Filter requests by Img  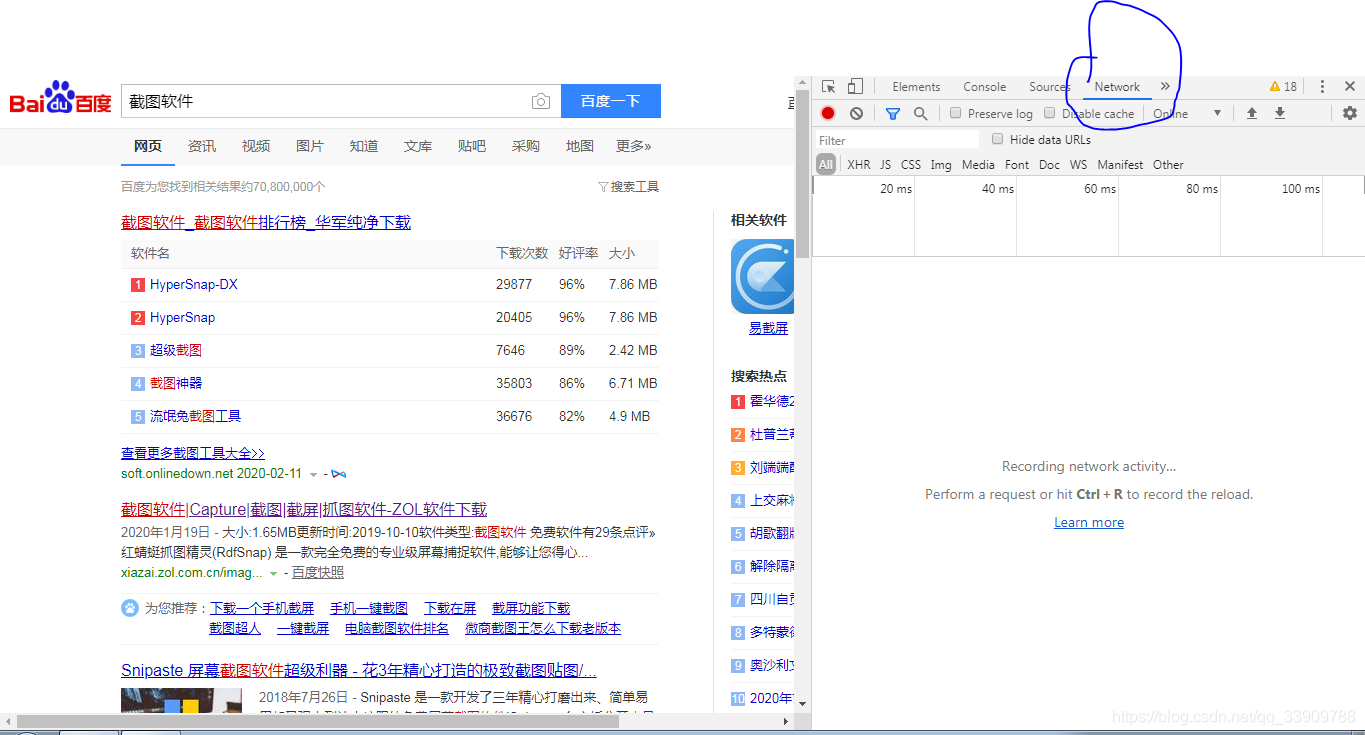point(941,165)
